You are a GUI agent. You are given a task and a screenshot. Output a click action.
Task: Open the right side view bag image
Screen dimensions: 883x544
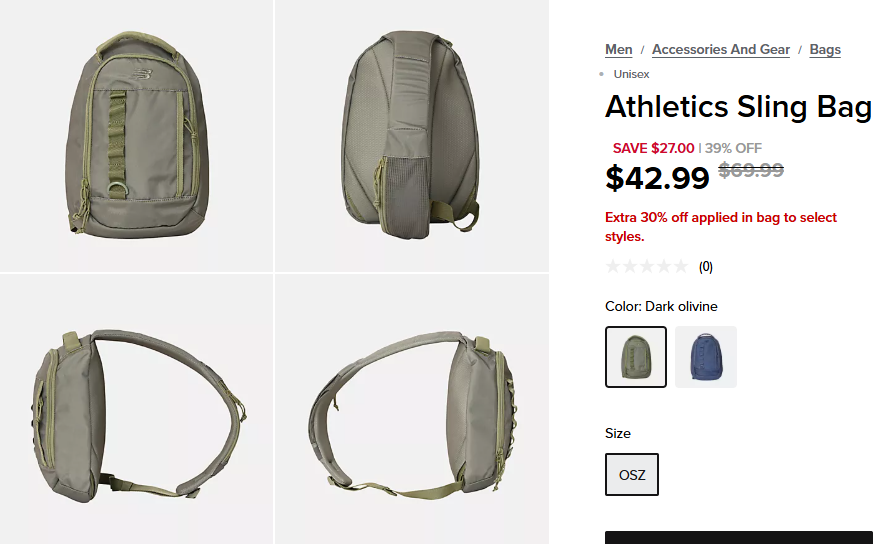[x=412, y=409]
